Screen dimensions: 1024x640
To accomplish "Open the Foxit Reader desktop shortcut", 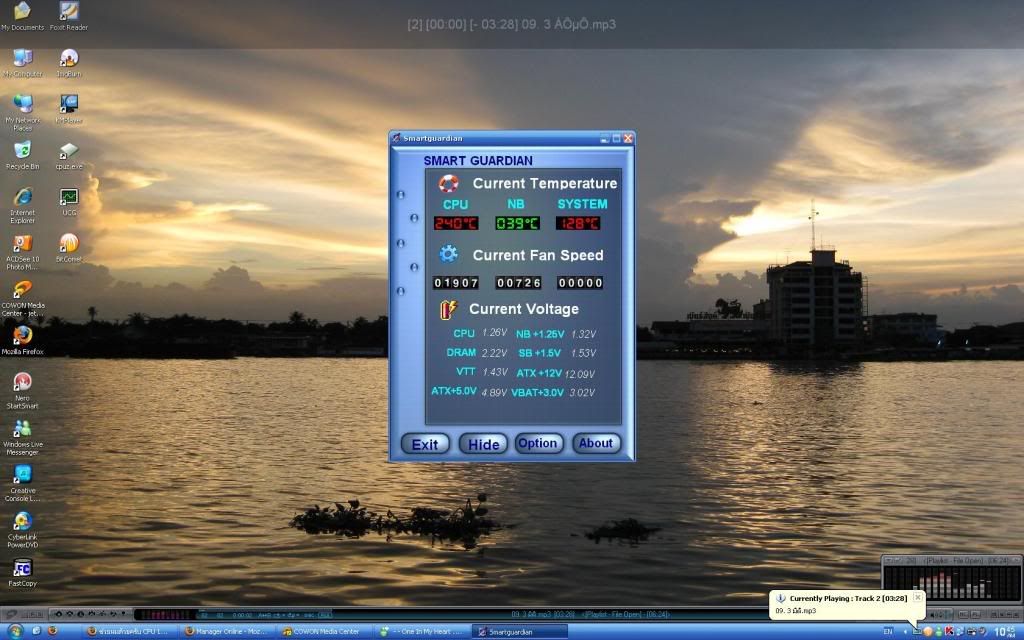I will 69,13.
